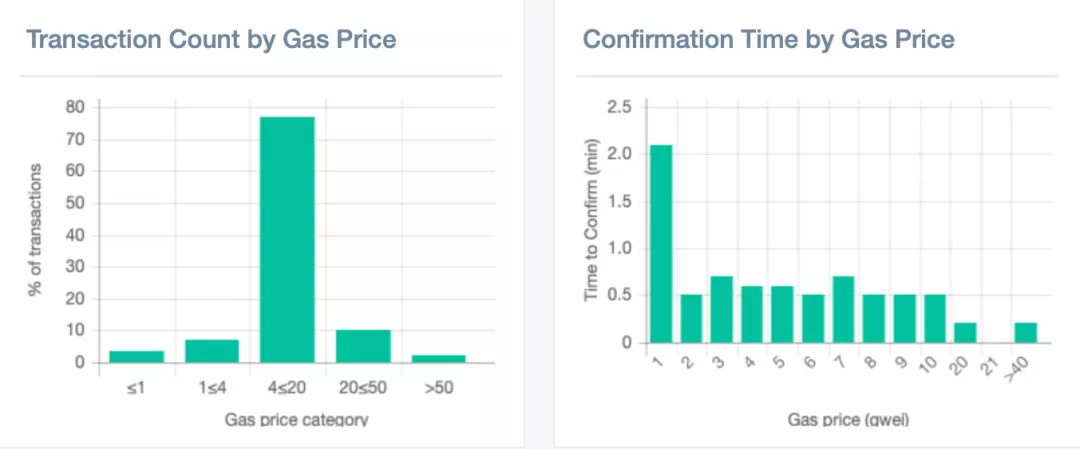Click the 20 gwei confirmation time bar

(964, 333)
